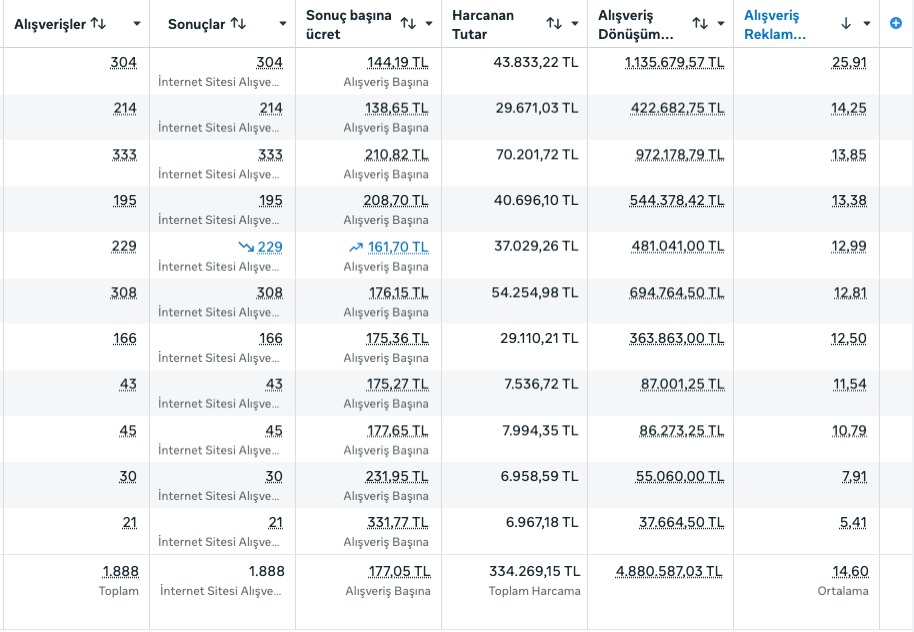The height and width of the screenshot is (632, 914).
Task: Click the upward trend icon beside 161,70 TL
Action: [x=355, y=246]
